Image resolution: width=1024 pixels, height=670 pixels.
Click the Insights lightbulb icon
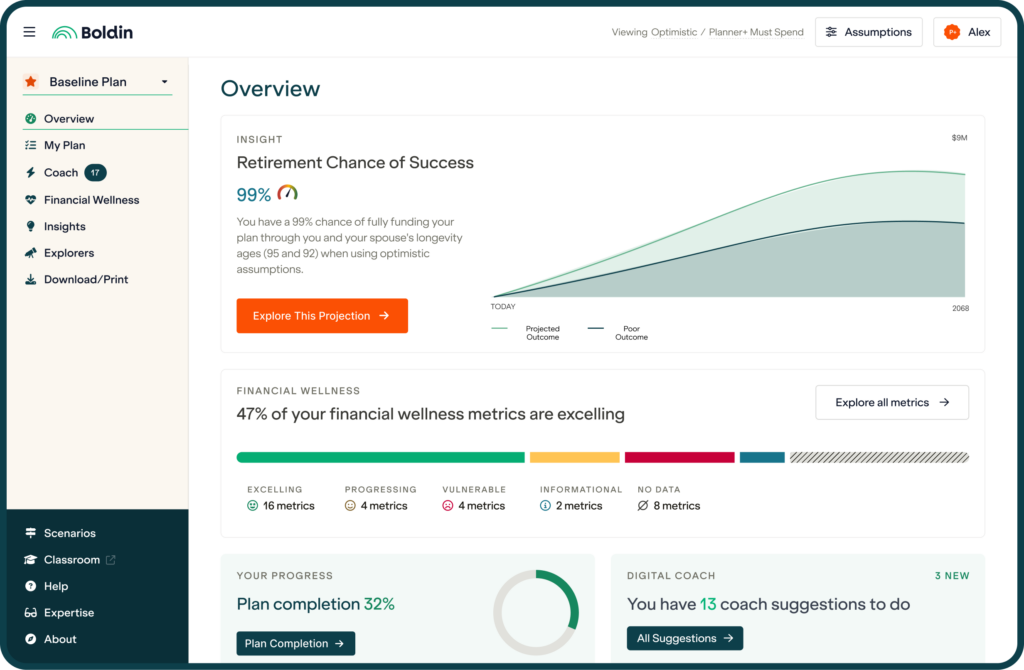click(x=31, y=227)
